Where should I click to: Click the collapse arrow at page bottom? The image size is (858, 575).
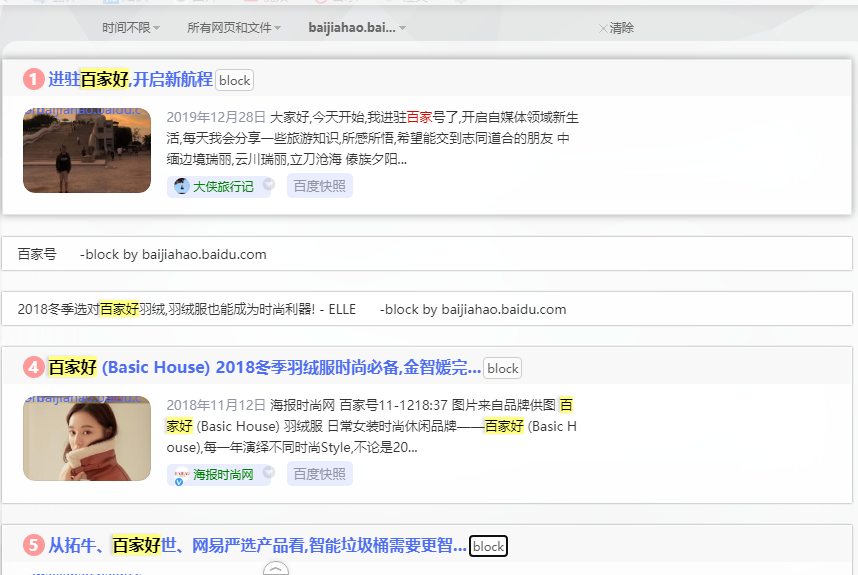click(276, 568)
